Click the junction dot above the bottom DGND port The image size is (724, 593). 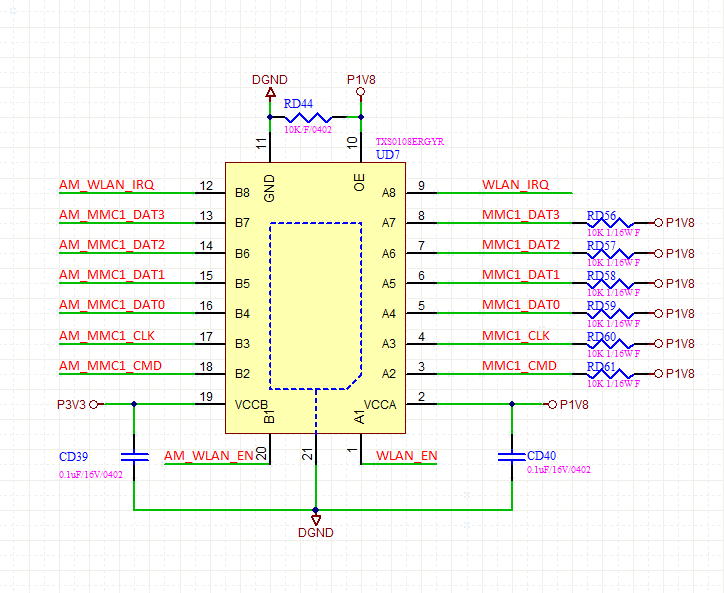pyautogui.click(x=316, y=510)
